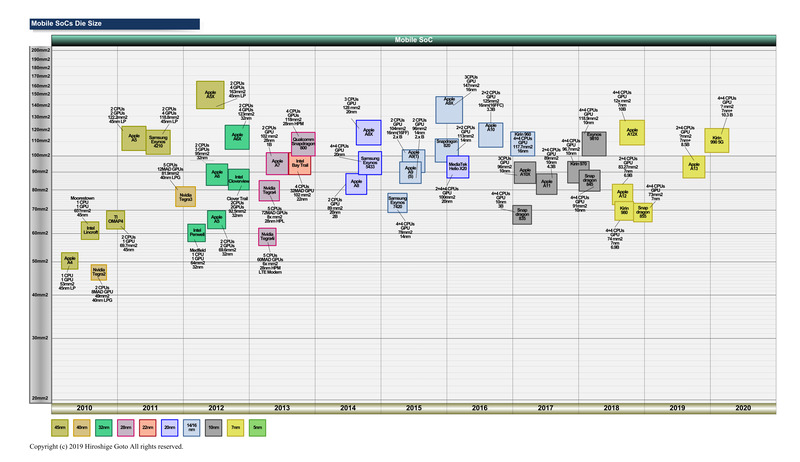Click the 20mm2 axis label
The width and height of the screenshot is (800, 462).
point(40,398)
